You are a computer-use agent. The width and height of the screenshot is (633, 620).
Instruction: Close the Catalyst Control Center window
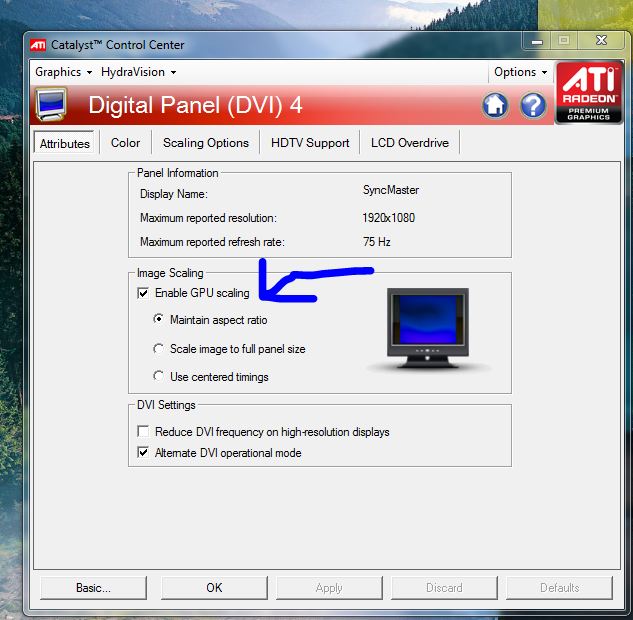[x=602, y=40]
